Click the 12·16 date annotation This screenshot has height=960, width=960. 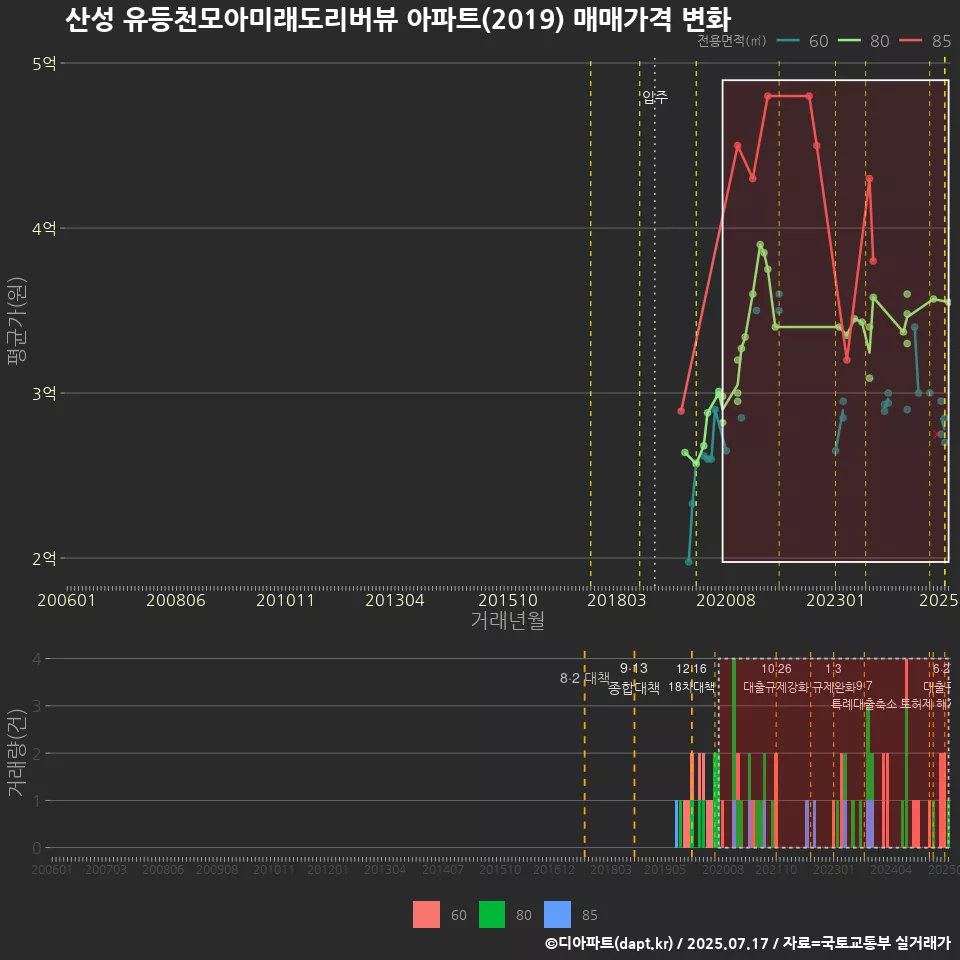click(x=691, y=669)
